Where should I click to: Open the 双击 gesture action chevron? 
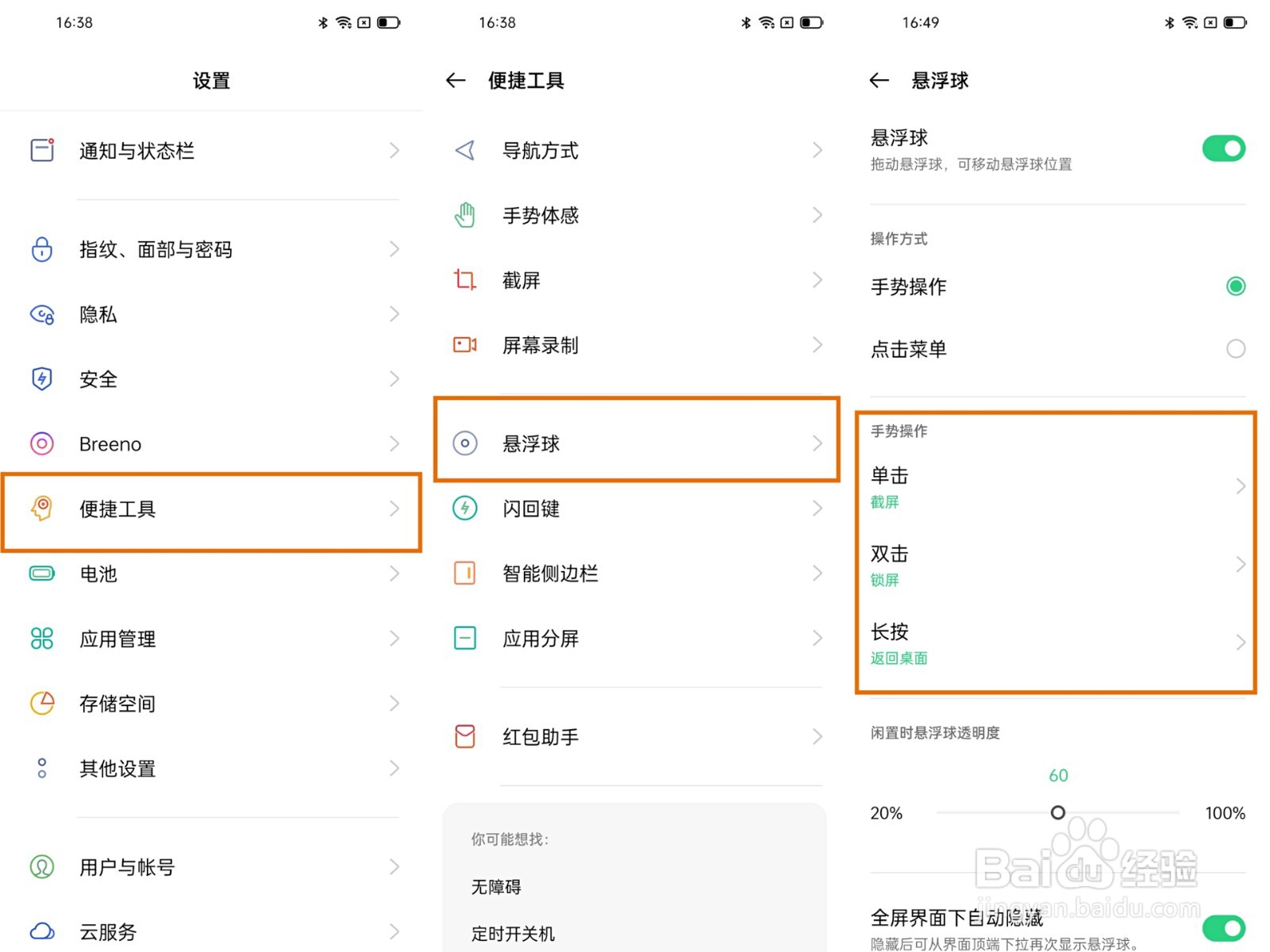coord(1240,564)
